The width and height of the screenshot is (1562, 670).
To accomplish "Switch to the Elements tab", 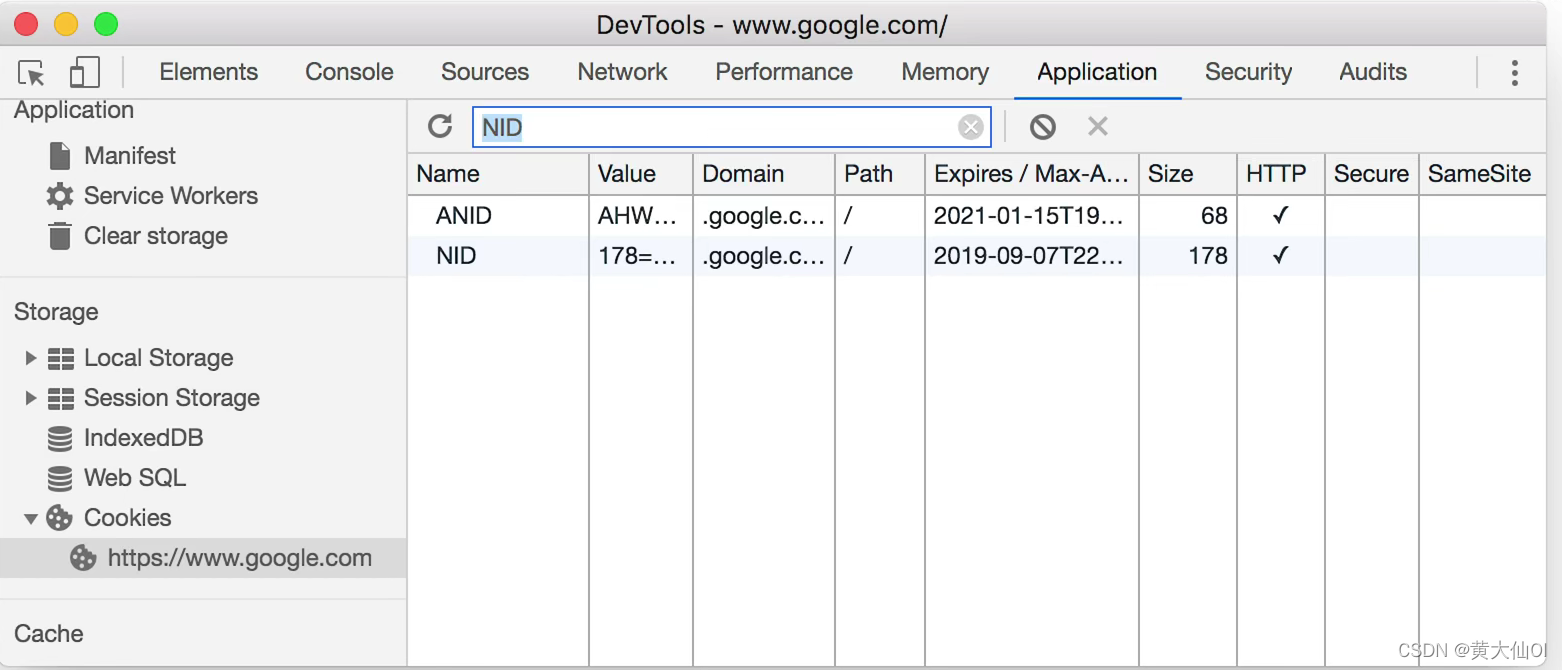I will pos(208,72).
